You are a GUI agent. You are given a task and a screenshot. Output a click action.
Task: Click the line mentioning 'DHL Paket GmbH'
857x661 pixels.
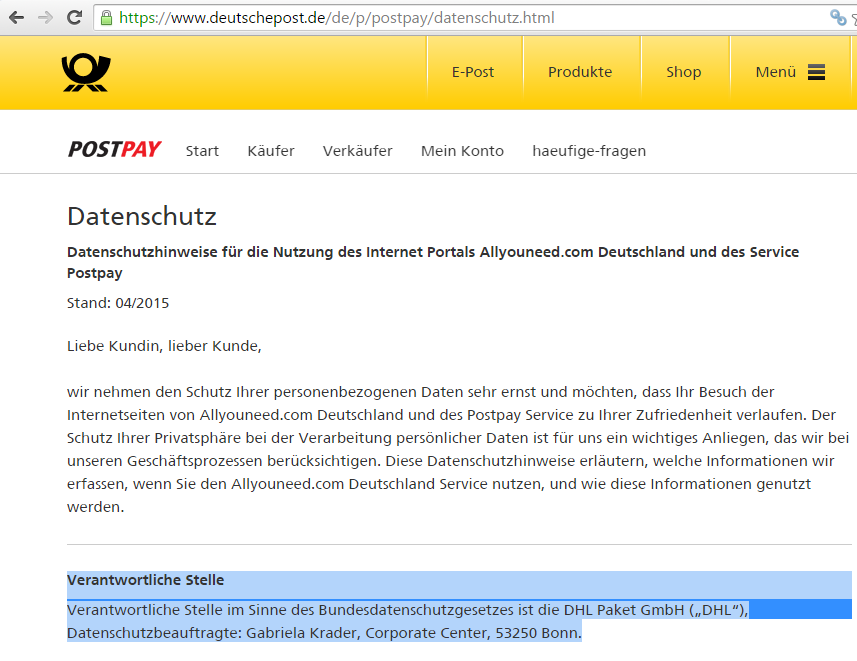pyautogui.click(x=408, y=610)
